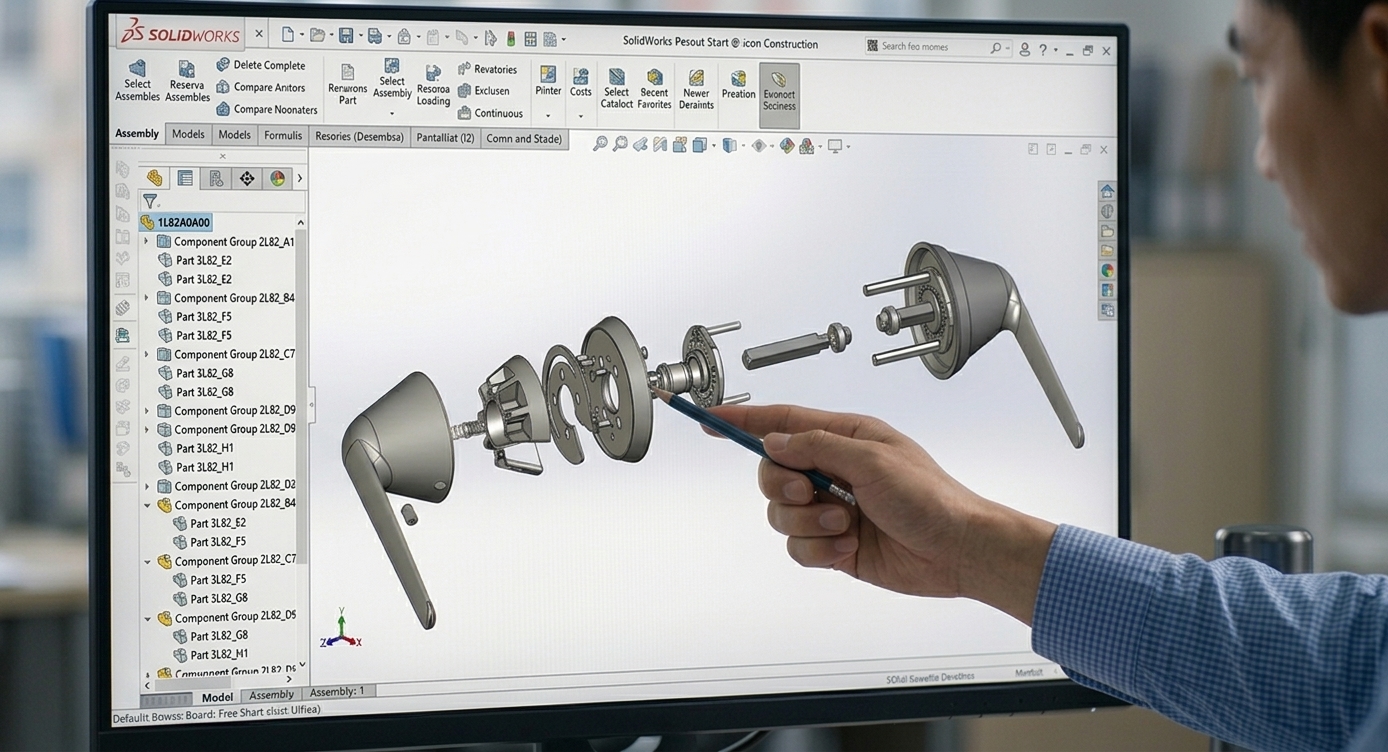
Task: Switch to the Formulis tab
Action: (283, 135)
